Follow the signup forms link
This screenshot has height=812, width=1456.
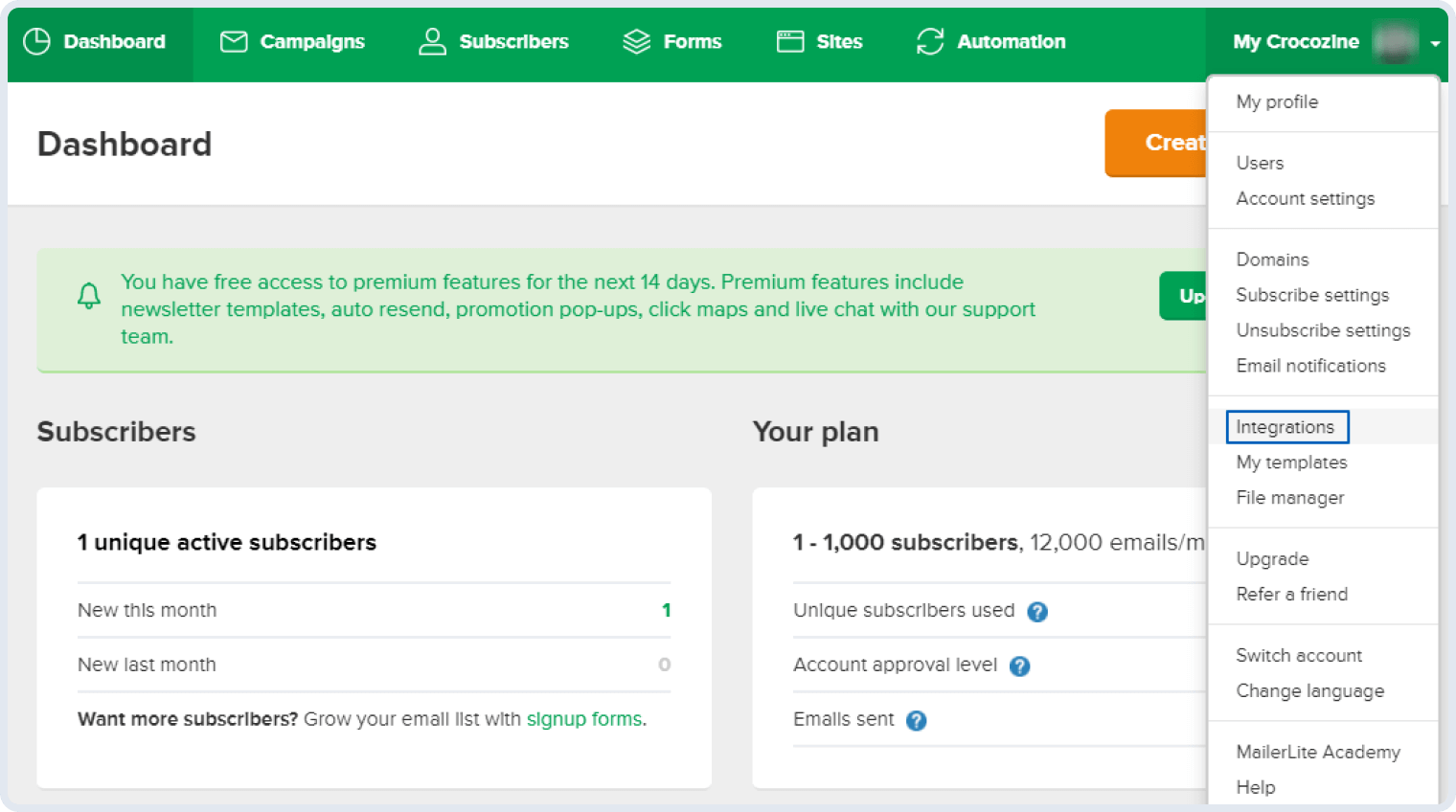pyautogui.click(x=584, y=719)
